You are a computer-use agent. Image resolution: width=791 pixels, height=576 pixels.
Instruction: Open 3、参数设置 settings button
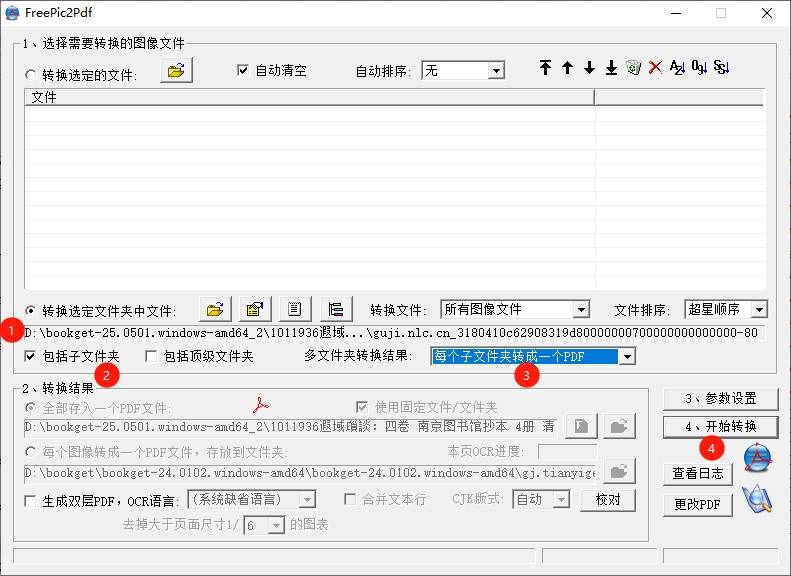coord(719,399)
